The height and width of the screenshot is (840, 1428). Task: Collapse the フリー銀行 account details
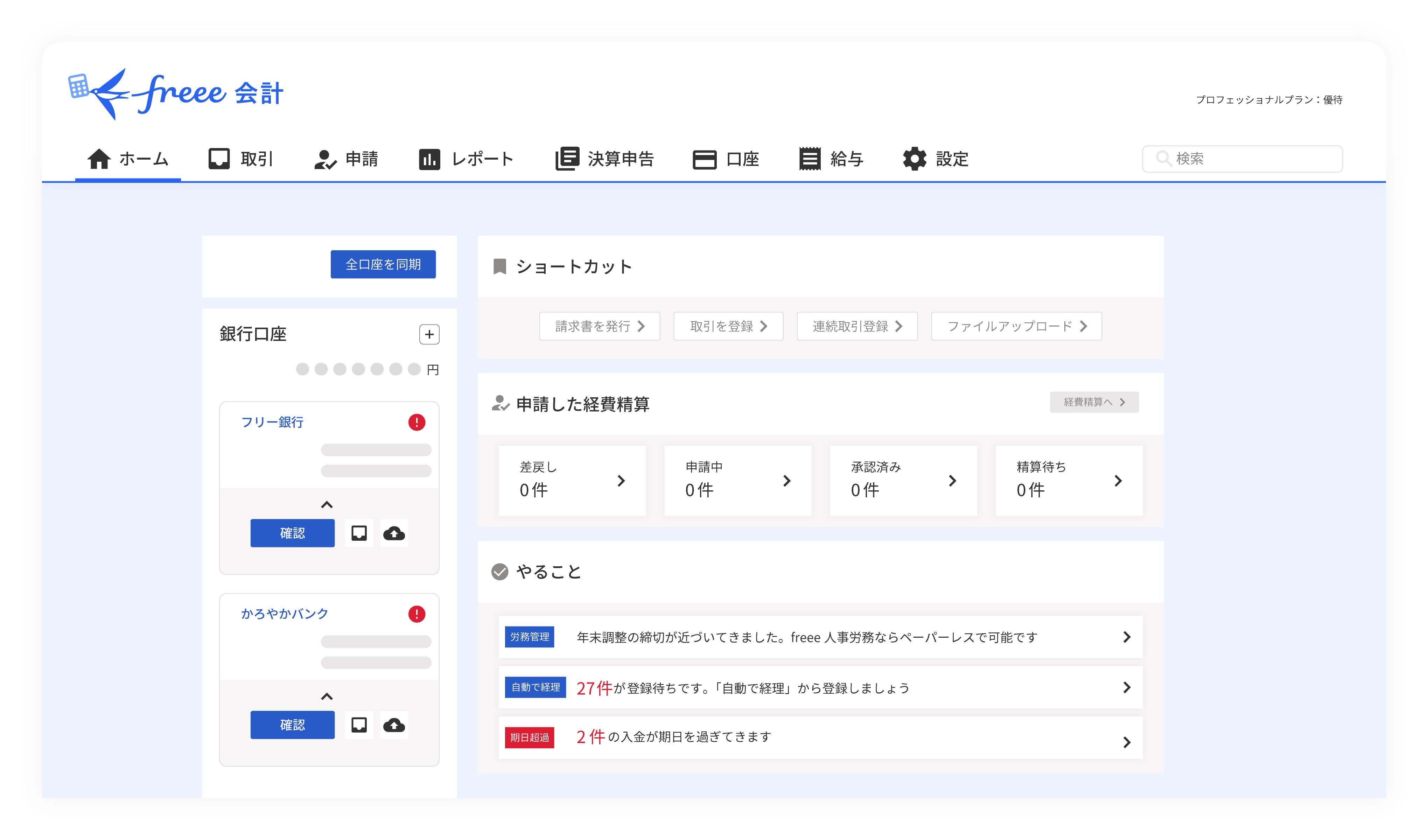click(327, 504)
